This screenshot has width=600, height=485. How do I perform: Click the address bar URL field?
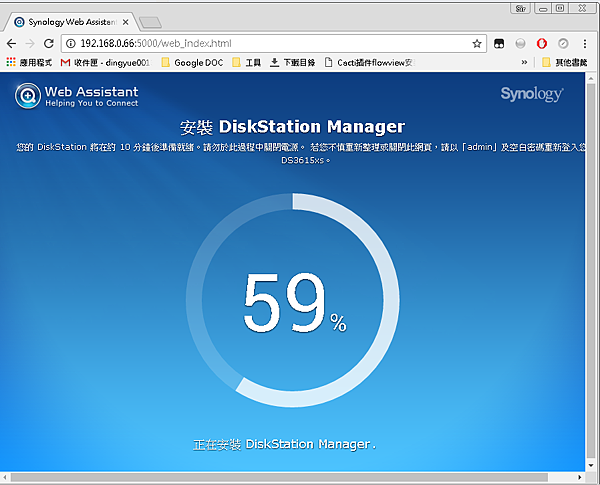pos(273,44)
